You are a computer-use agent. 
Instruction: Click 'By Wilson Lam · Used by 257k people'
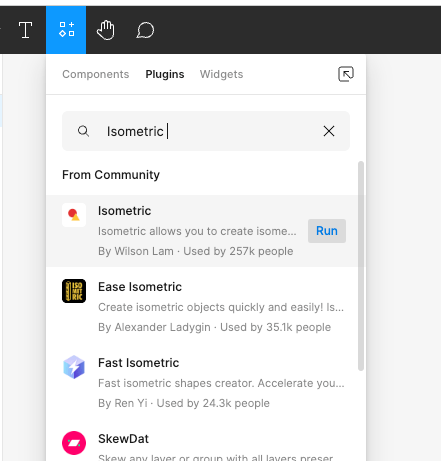(x=196, y=251)
